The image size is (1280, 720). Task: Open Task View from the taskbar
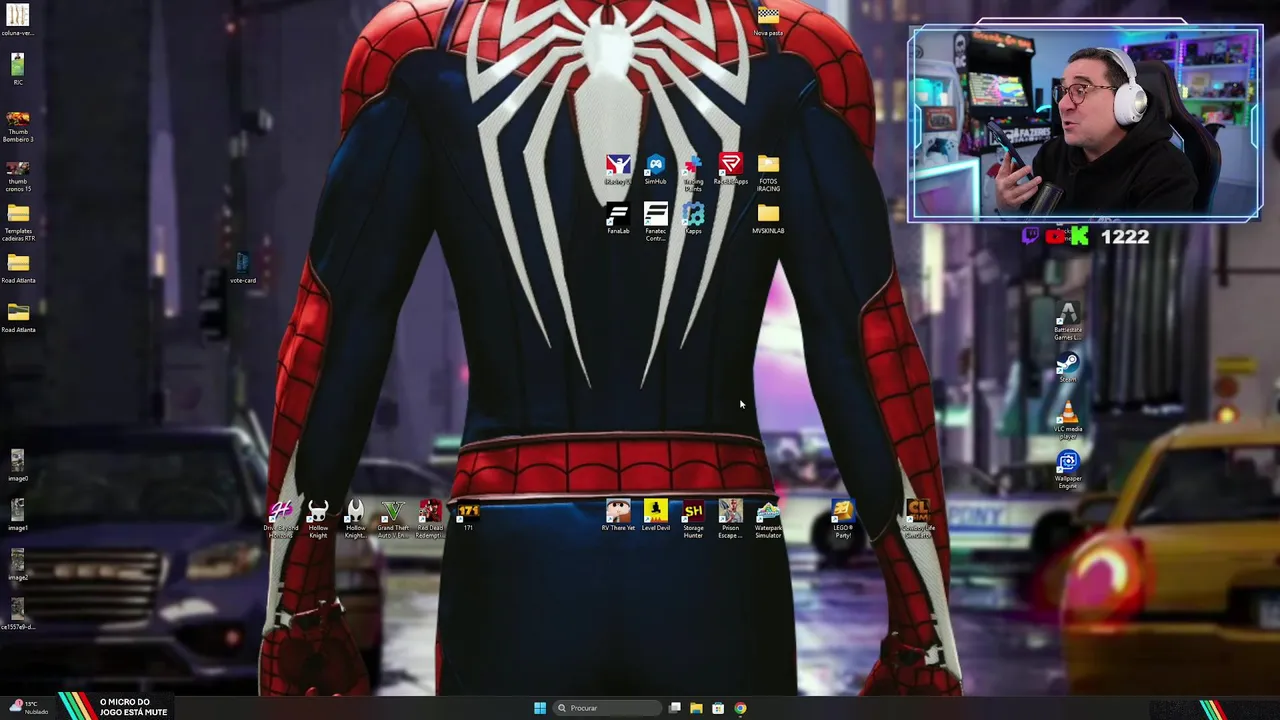(675, 708)
